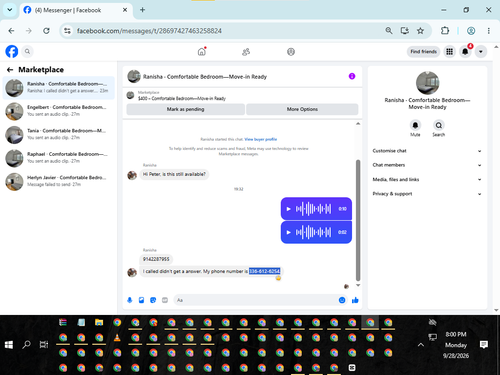The width and height of the screenshot is (500, 375).
Task: Open Ranisha conversation in the list
Action: click(x=59, y=88)
